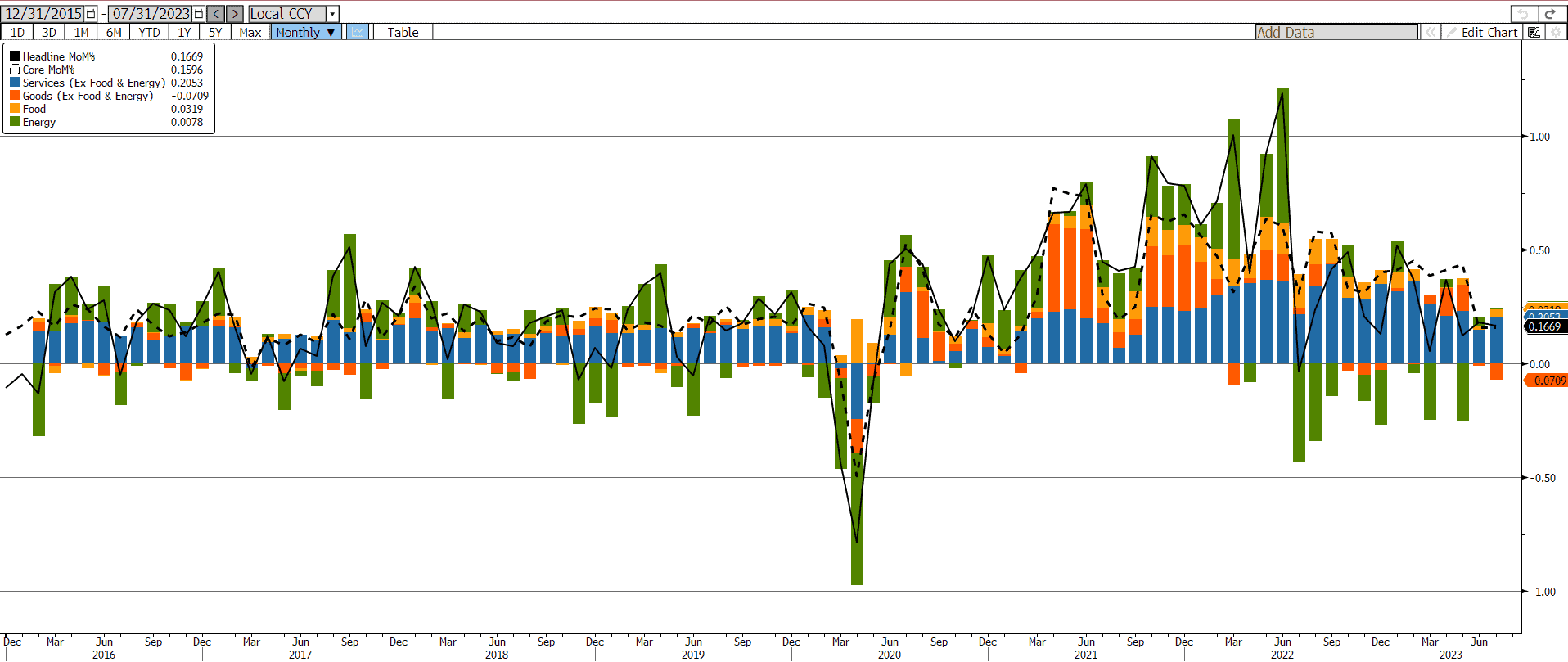Open chart settings gear icon
Screen dimensions: 1568x662
coord(1555,32)
